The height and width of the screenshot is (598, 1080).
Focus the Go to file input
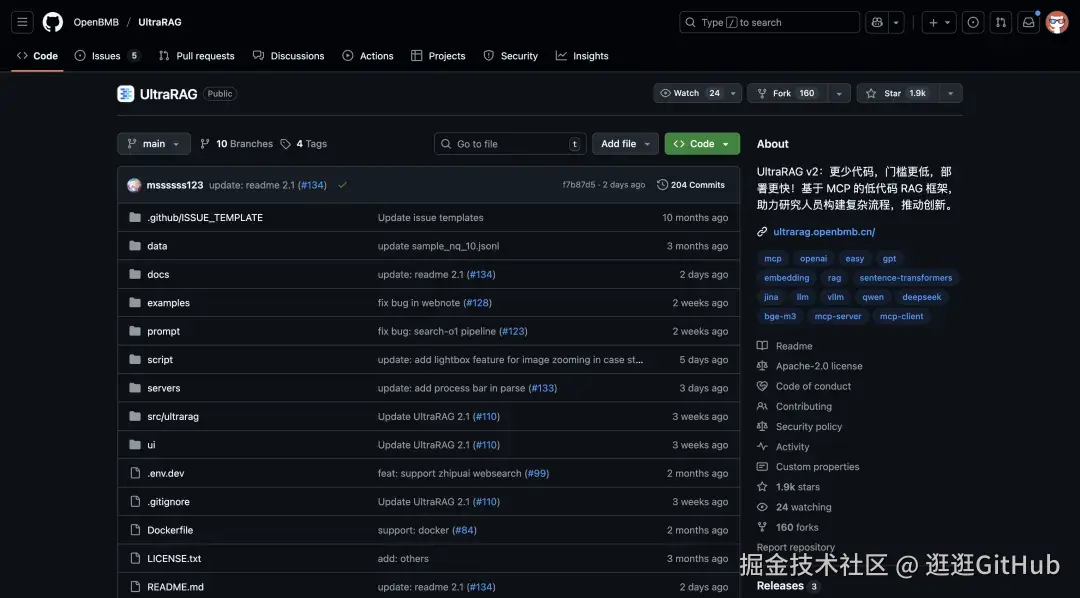tap(510, 144)
